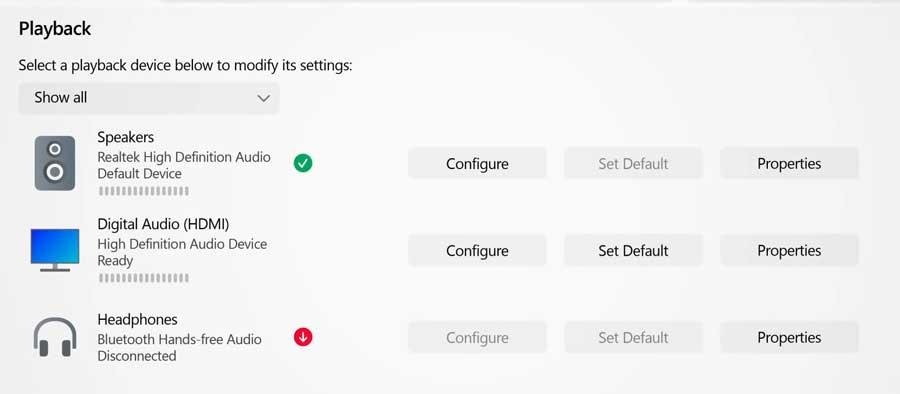Open the Show all filter dropdown

(x=149, y=98)
